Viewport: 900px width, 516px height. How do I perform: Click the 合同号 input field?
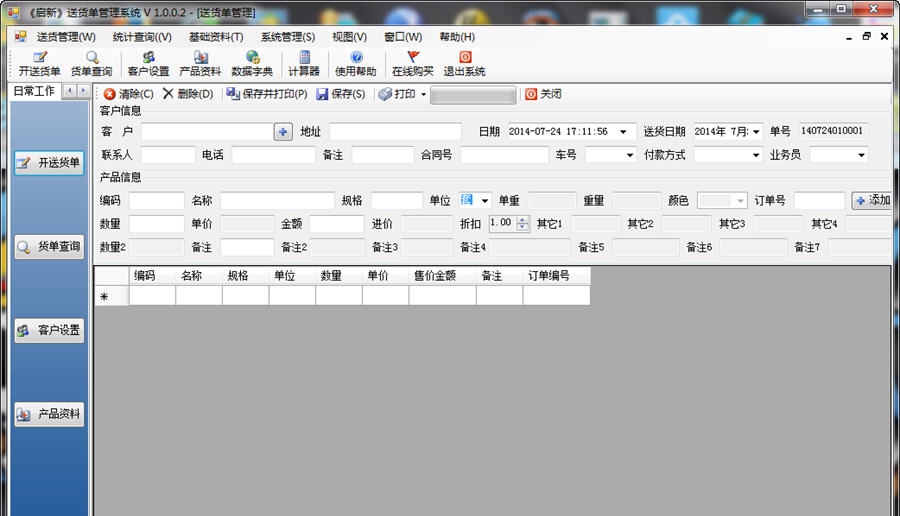click(x=505, y=155)
